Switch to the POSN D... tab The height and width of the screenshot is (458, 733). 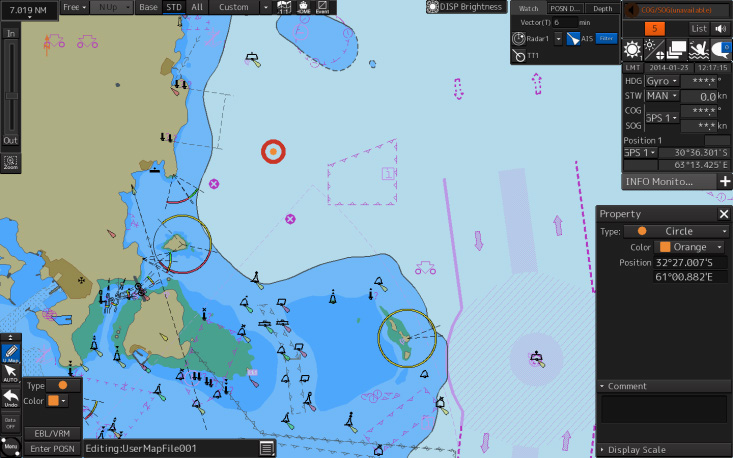(x=565, y=8)
